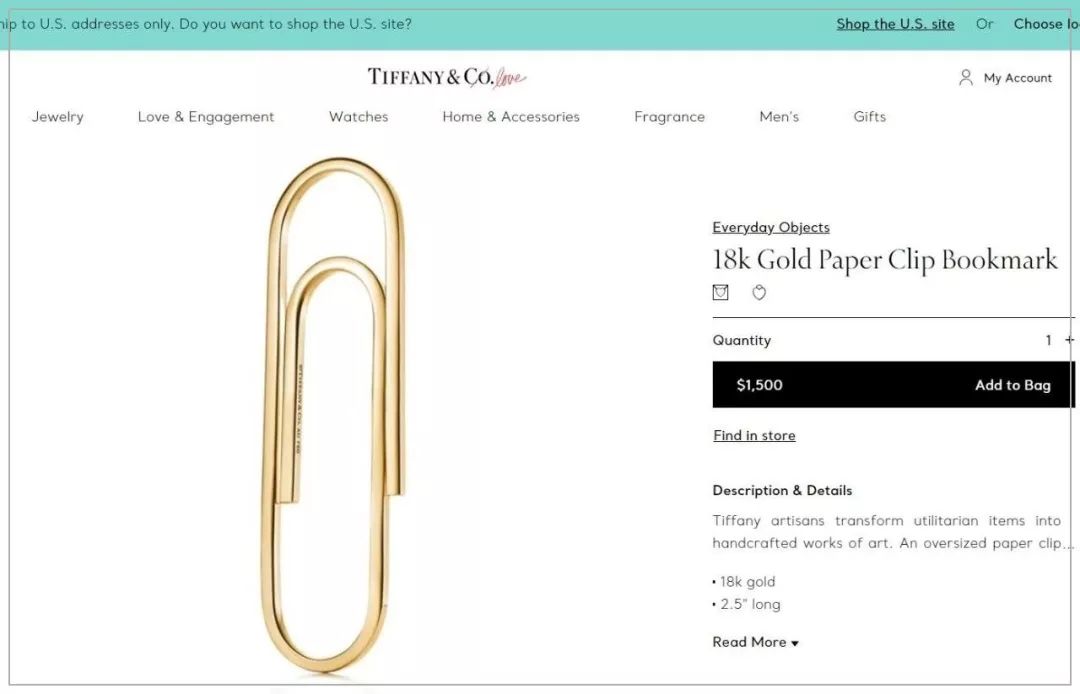
Task: Open the Jewelry menu
Action: 58,117
